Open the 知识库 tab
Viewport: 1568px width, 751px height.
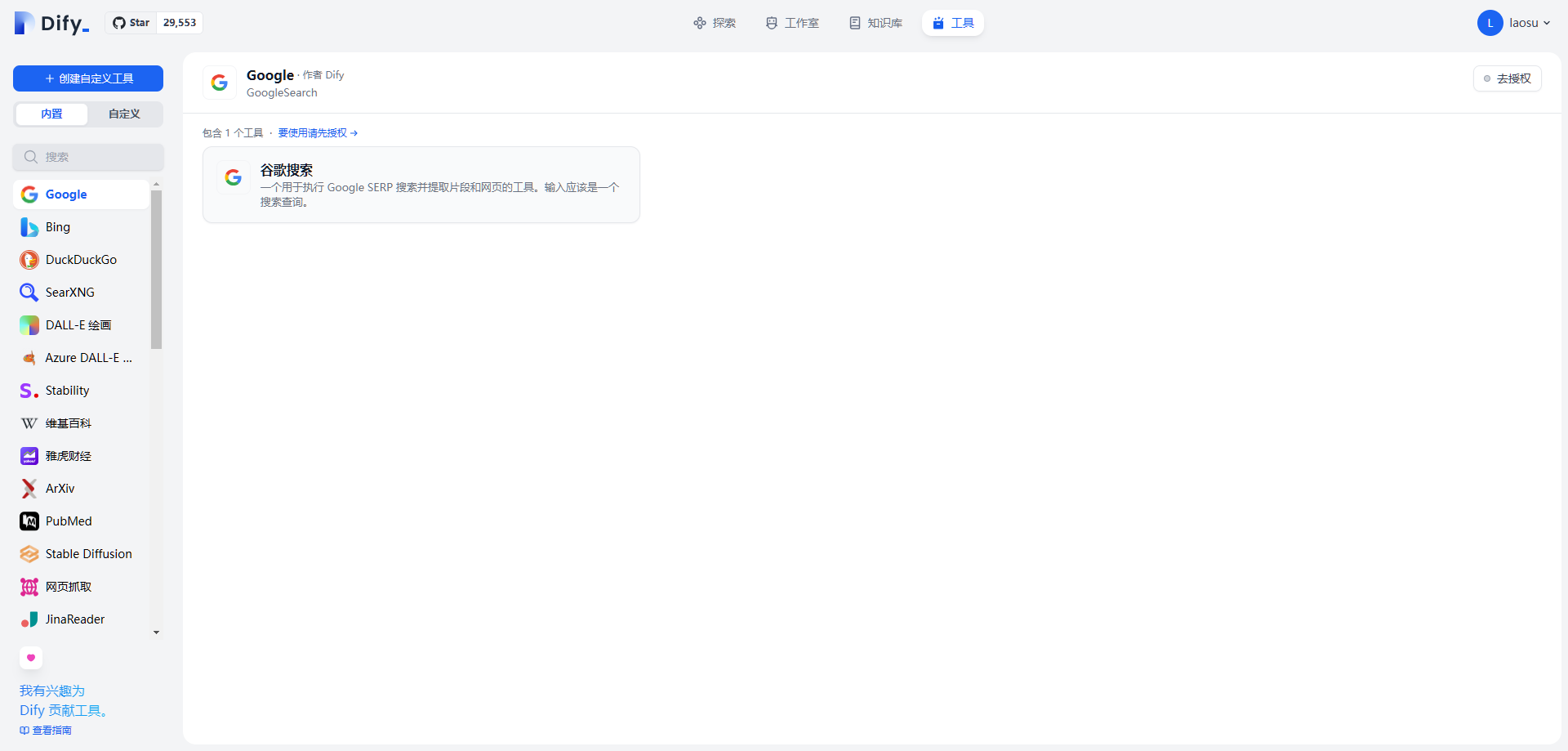875,23
